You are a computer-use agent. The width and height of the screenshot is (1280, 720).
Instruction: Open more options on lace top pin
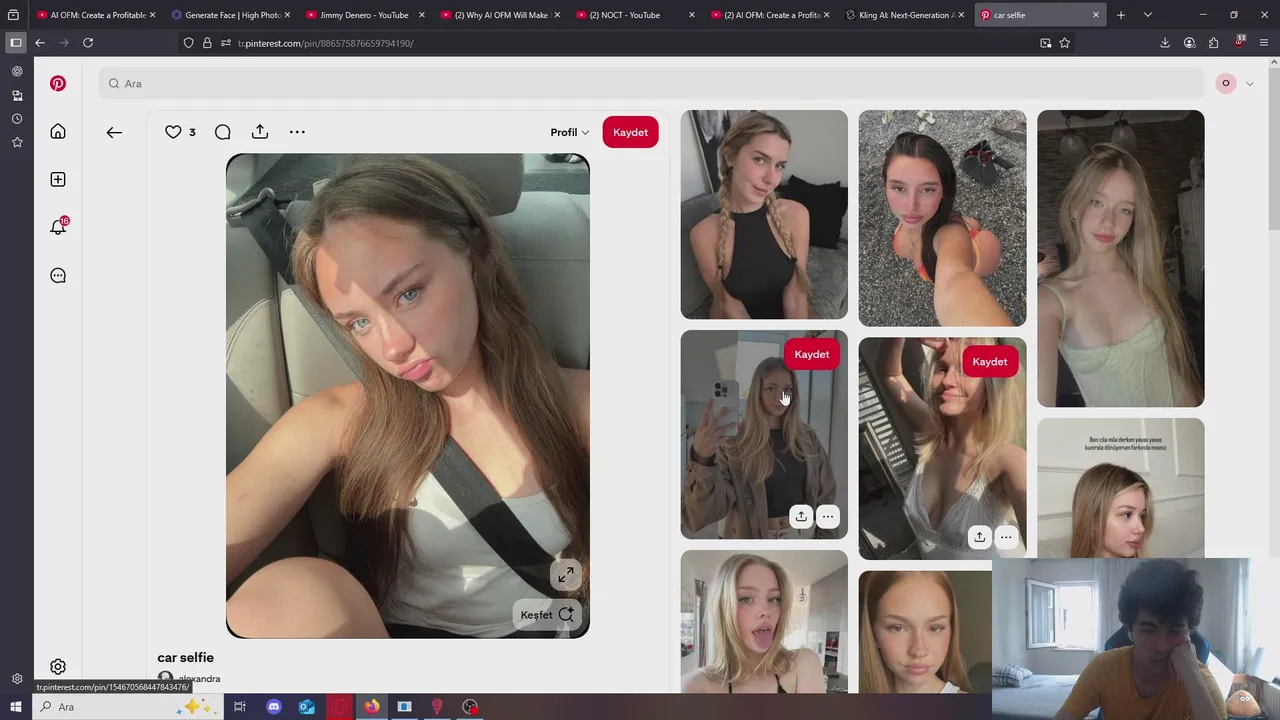click(1006, 537)
